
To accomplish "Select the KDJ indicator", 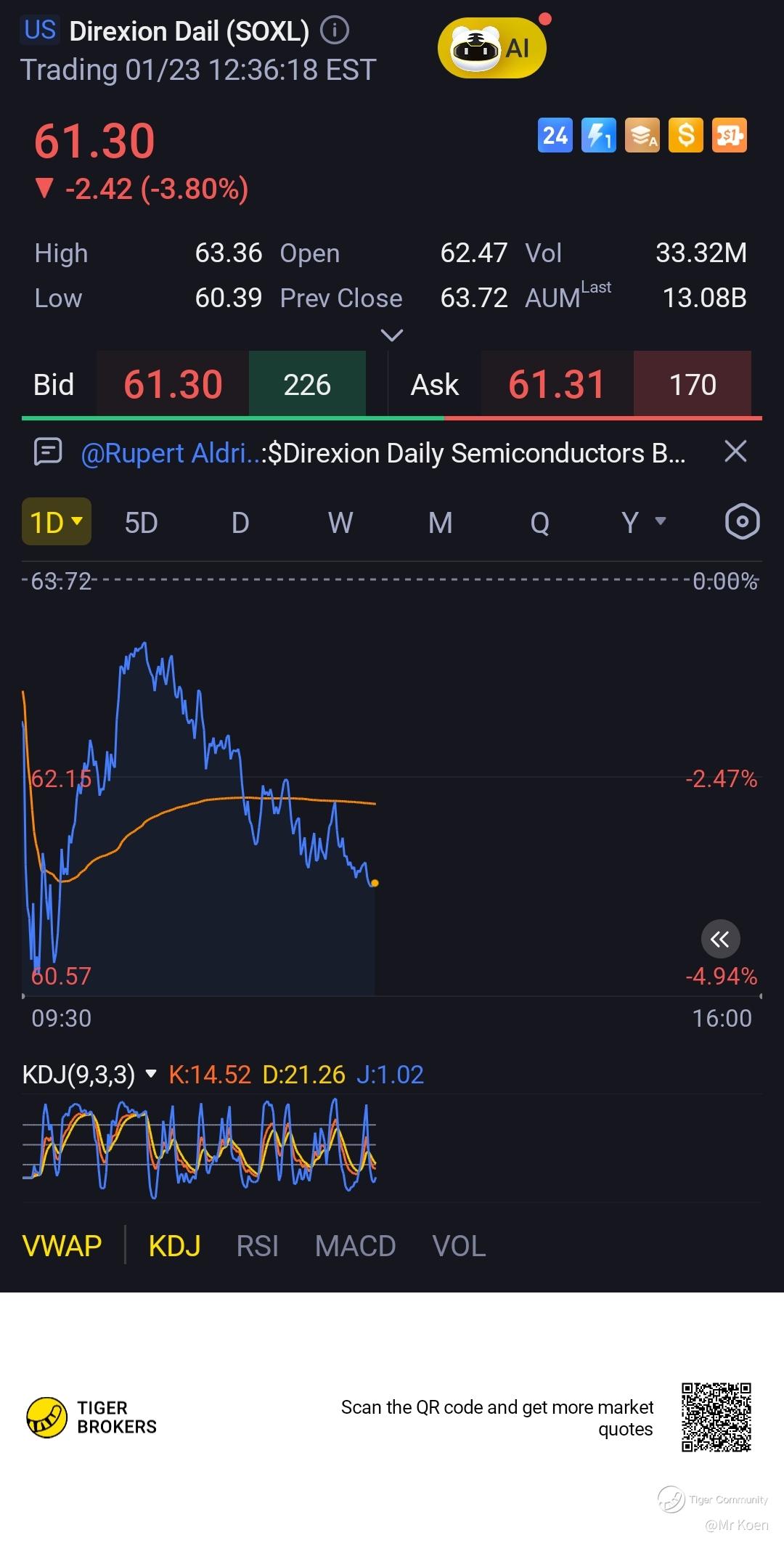I will click(174, 1246).
